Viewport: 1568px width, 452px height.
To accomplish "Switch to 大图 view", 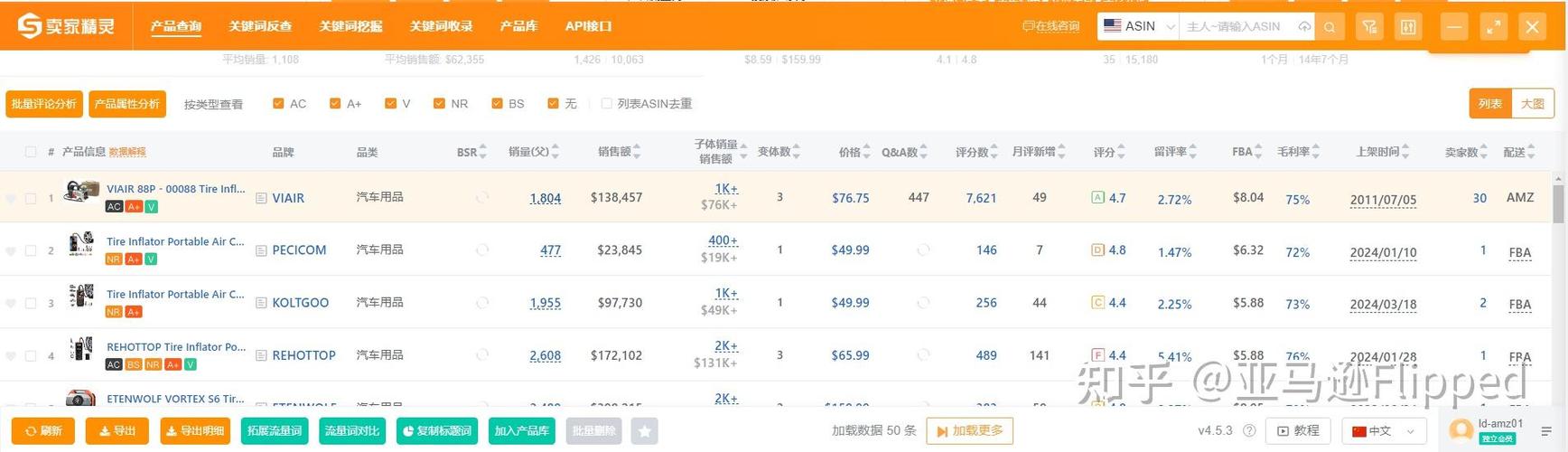I will (x=1533, y=104).
